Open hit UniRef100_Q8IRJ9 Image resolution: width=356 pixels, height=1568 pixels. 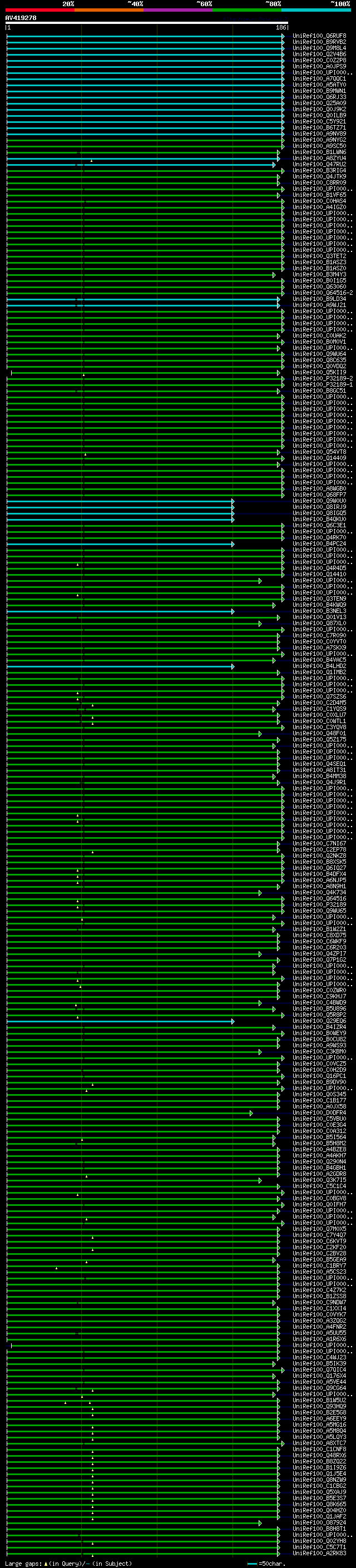319,507
